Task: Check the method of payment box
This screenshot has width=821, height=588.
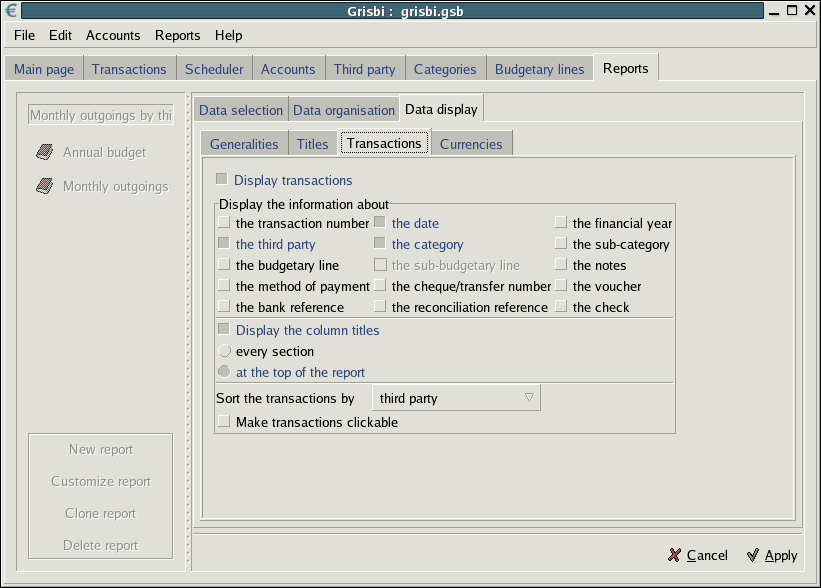Action: [224, 285]
